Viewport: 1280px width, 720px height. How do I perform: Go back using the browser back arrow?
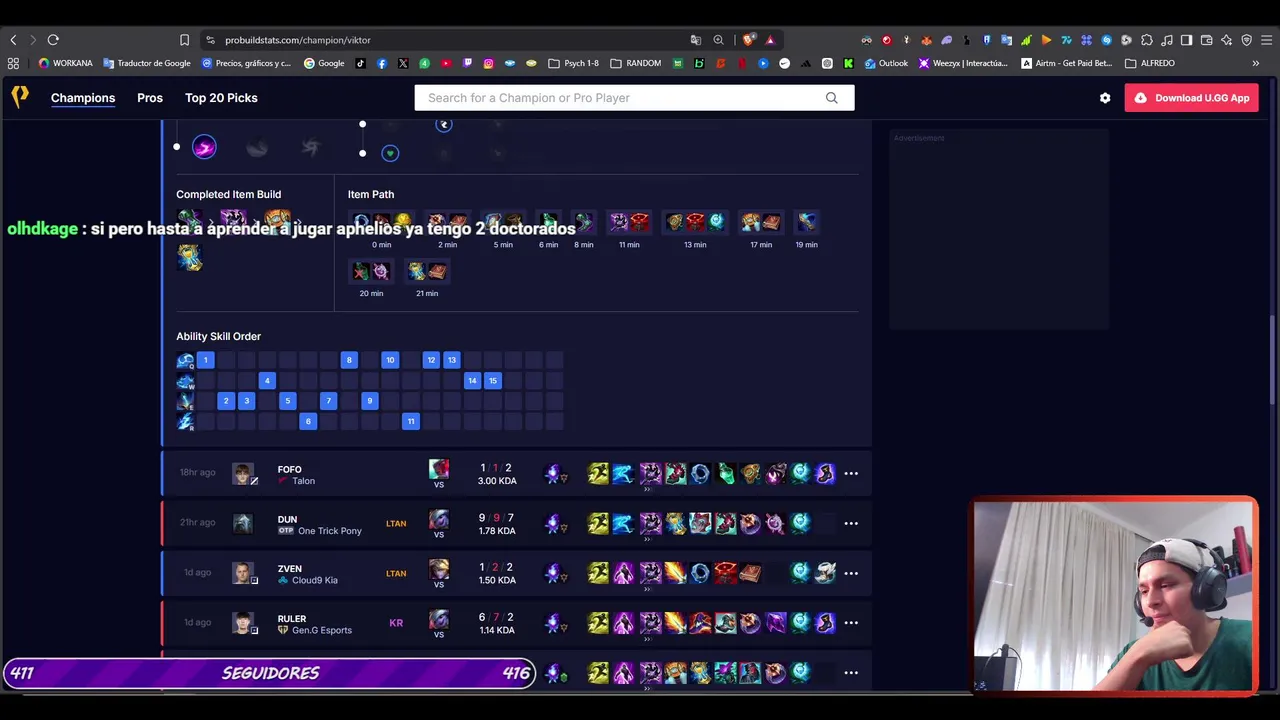coord(13,40)
